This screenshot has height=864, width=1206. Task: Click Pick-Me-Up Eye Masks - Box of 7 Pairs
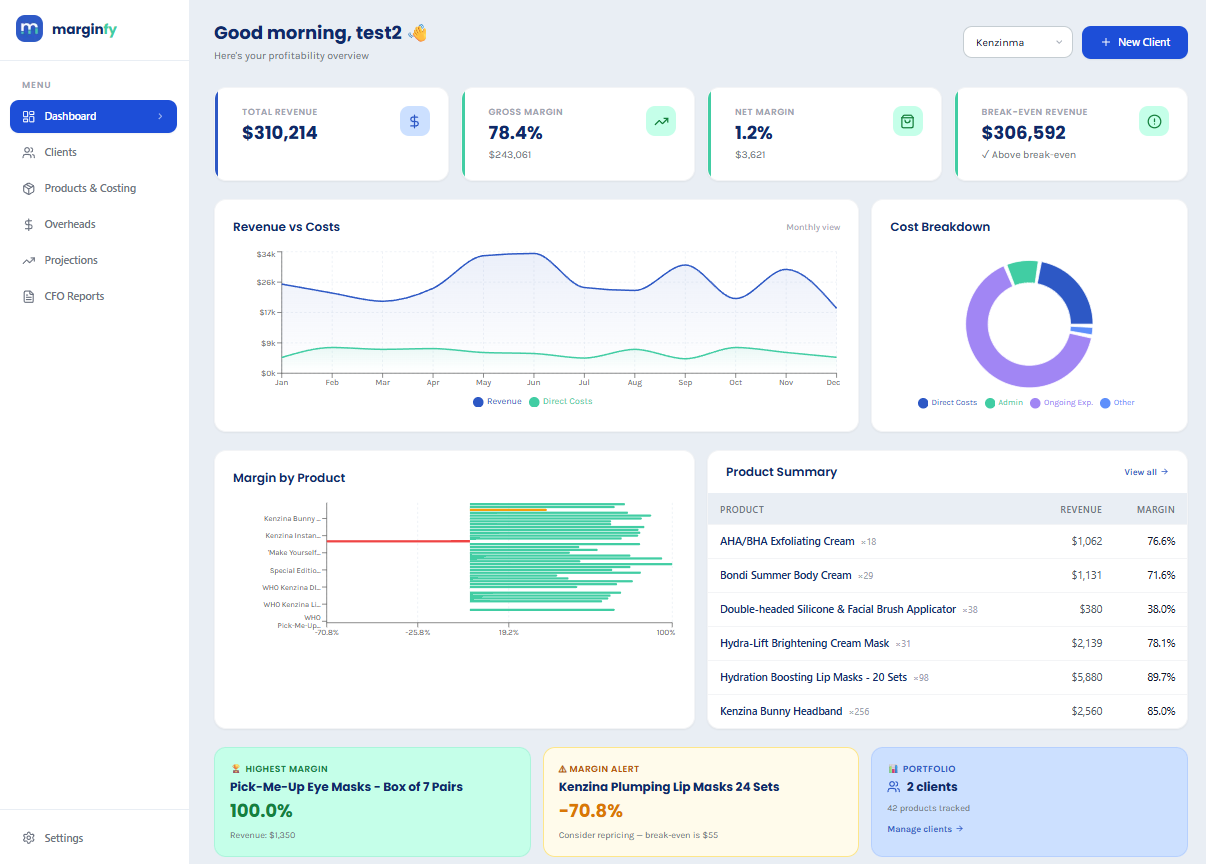tap(346, 787)
